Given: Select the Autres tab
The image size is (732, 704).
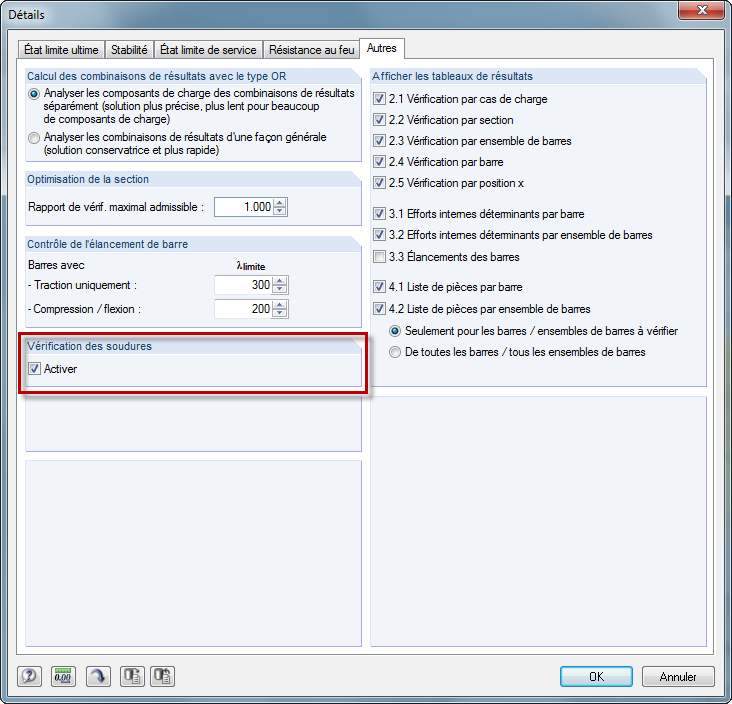Looking at the screenshot, I should [382, 48].
